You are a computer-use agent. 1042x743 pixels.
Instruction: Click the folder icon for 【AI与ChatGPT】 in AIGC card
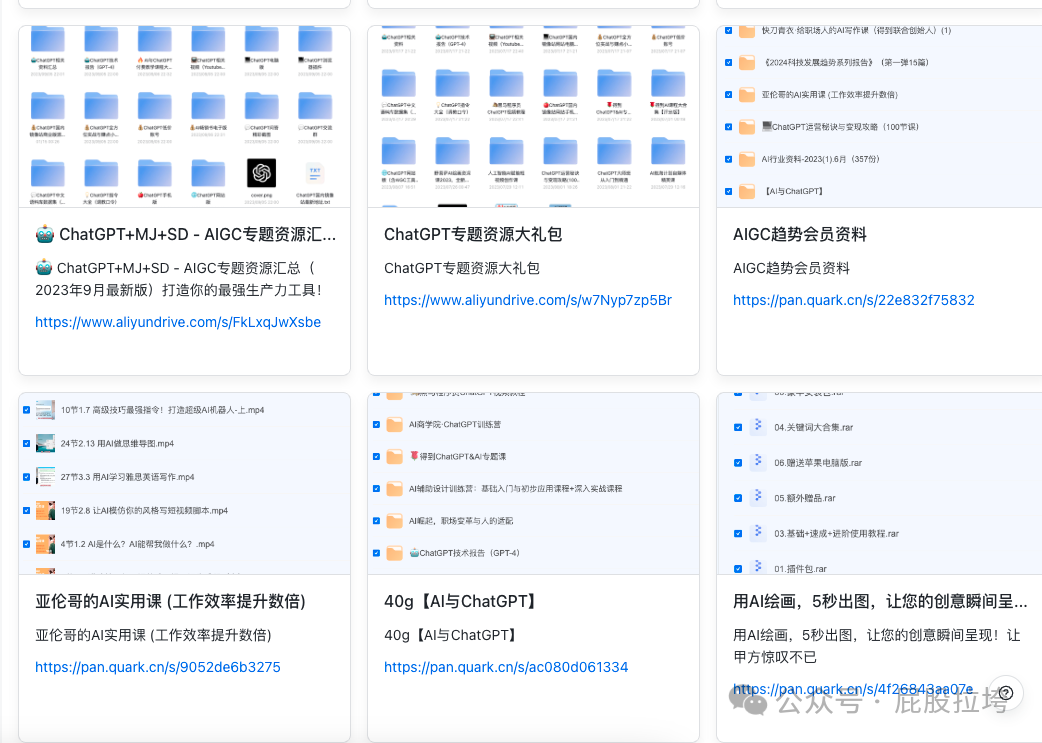point(747,191)
